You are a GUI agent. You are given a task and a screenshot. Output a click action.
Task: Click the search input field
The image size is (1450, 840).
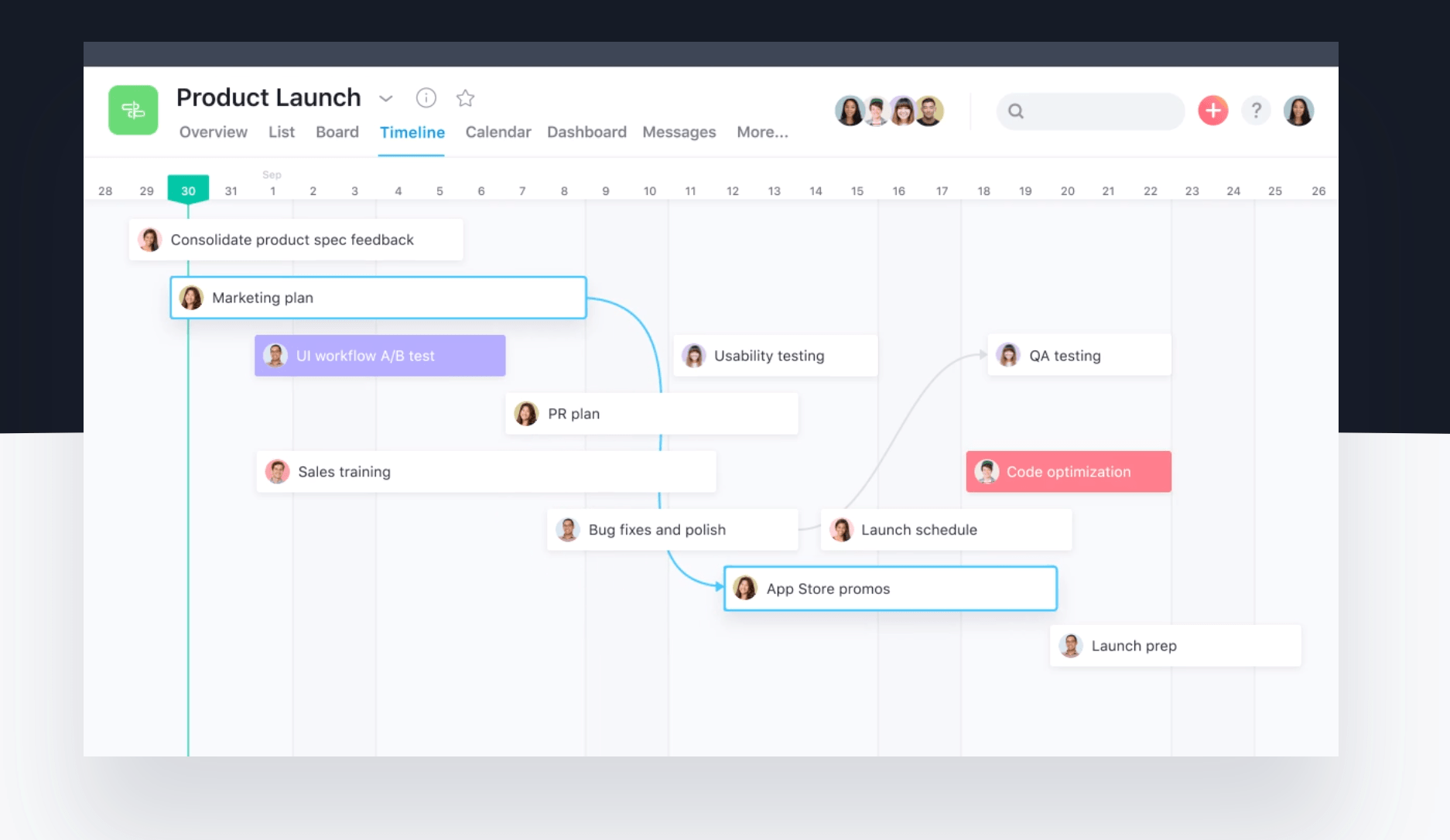click(x=1099, y=111)
